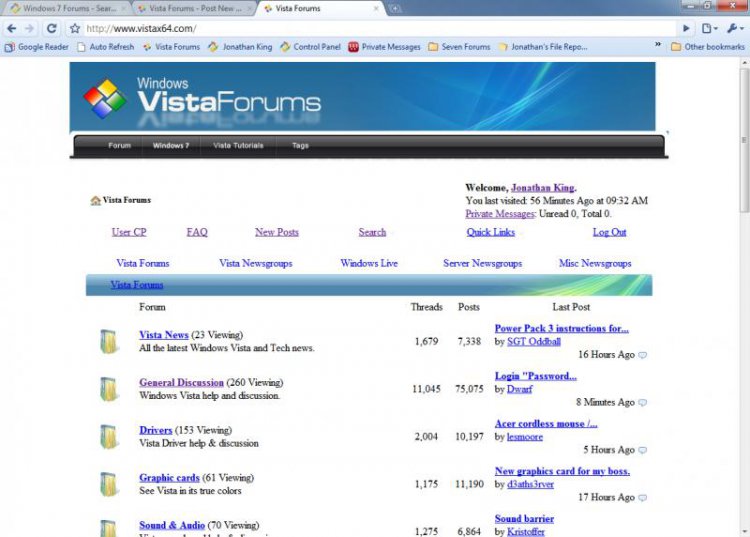Click the Drivers forum folder icon

coord(109,436)
